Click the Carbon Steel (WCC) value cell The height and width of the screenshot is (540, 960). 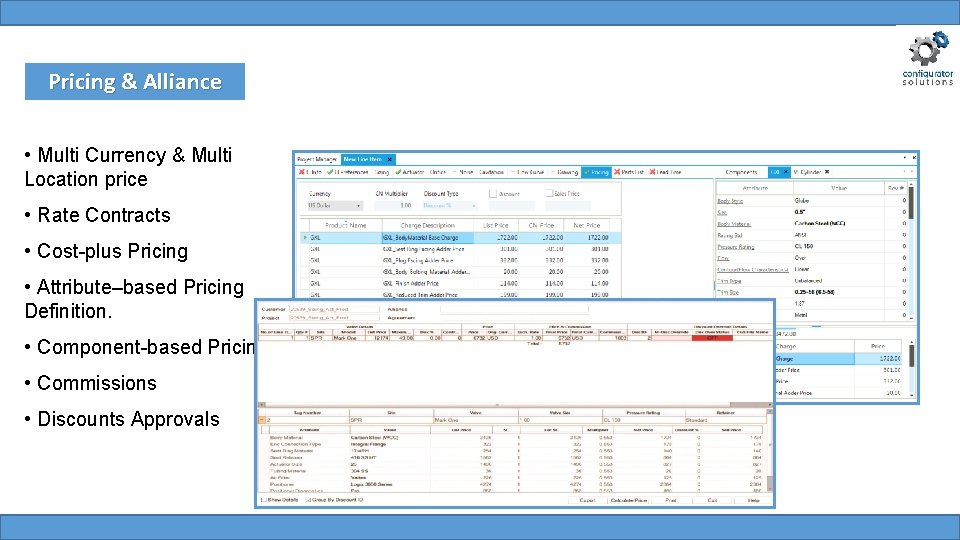coord(838,223)
